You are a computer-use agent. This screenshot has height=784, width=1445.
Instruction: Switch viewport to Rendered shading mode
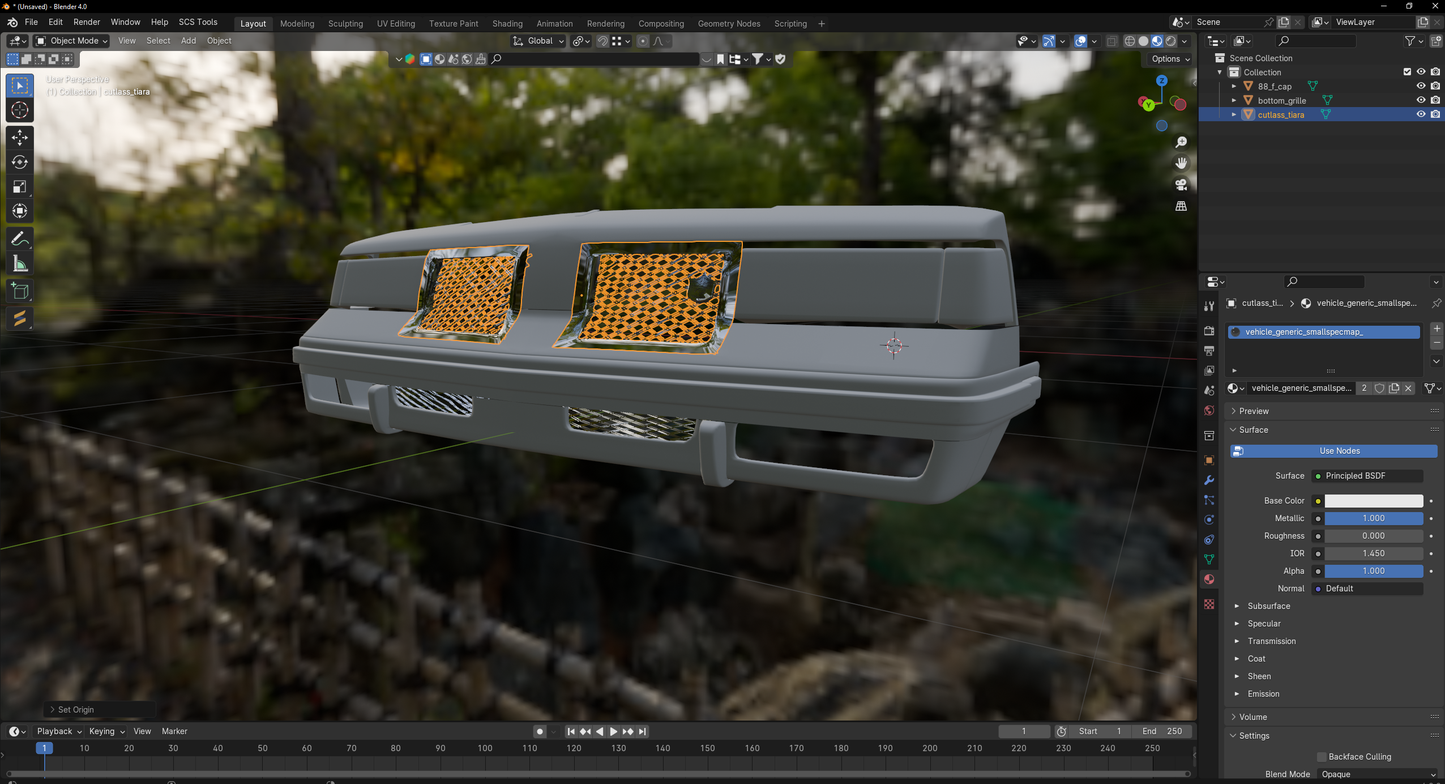coord(1170,41)
